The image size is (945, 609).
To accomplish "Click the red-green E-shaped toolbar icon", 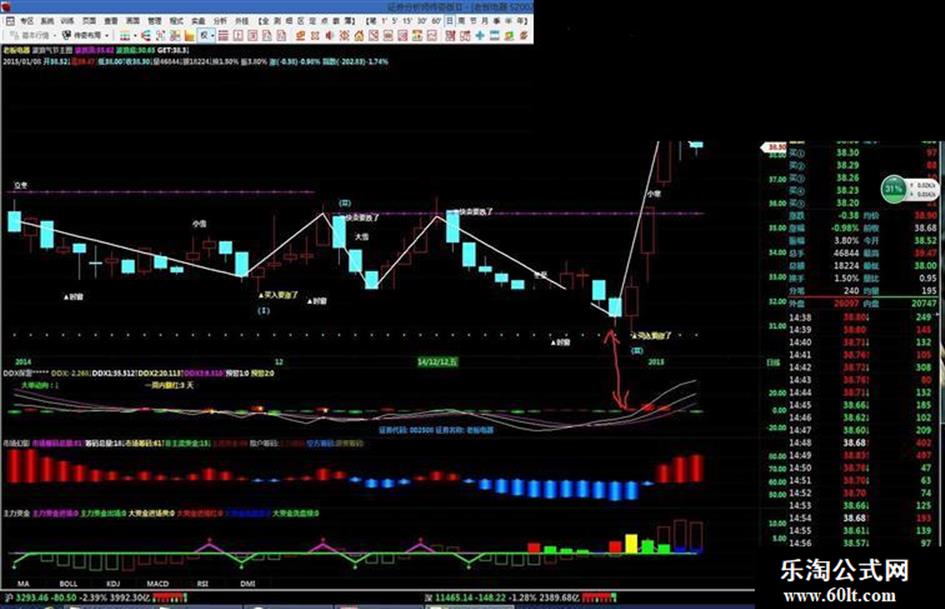I will [145, 36].
